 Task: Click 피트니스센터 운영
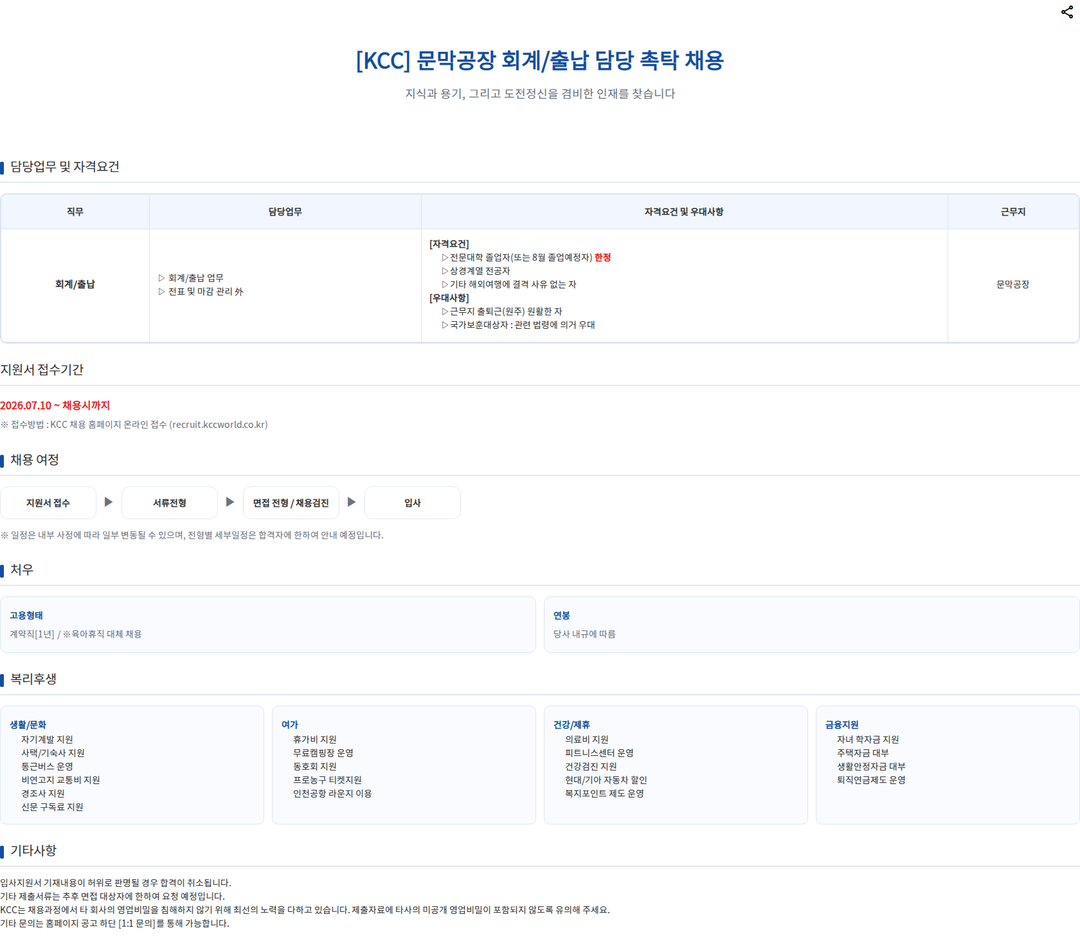pyautogui.click(x=599, y=753)
